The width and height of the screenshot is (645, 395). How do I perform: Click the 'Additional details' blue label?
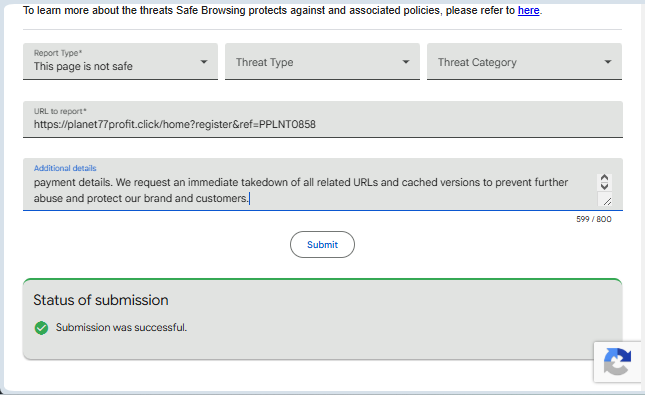coord(65,168)
